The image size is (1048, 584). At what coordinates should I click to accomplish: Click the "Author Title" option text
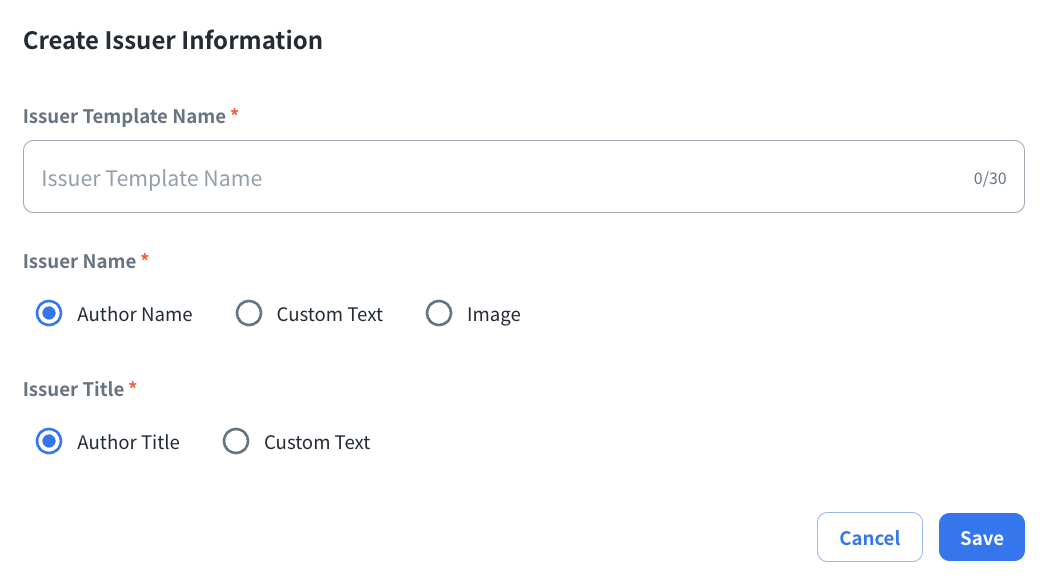(128, 442)
